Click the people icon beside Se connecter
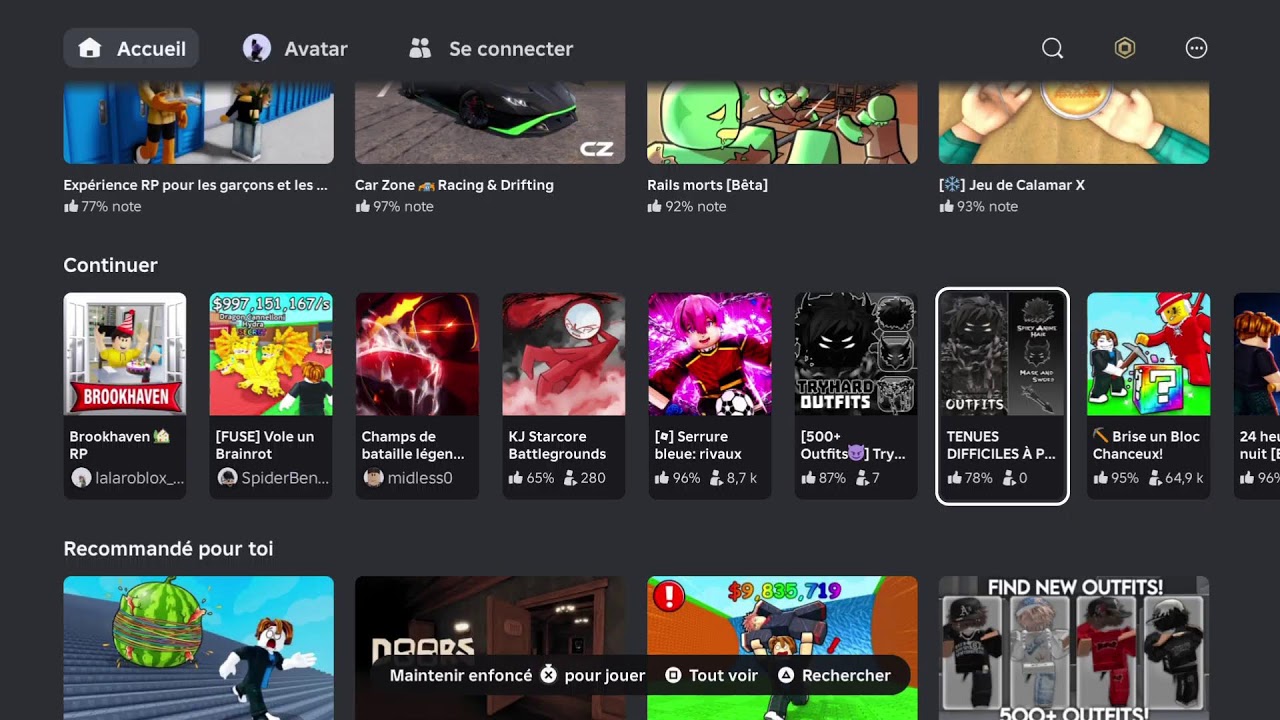Image resolution: width=1280 pixels, height=720 pixels. point(420,48)
